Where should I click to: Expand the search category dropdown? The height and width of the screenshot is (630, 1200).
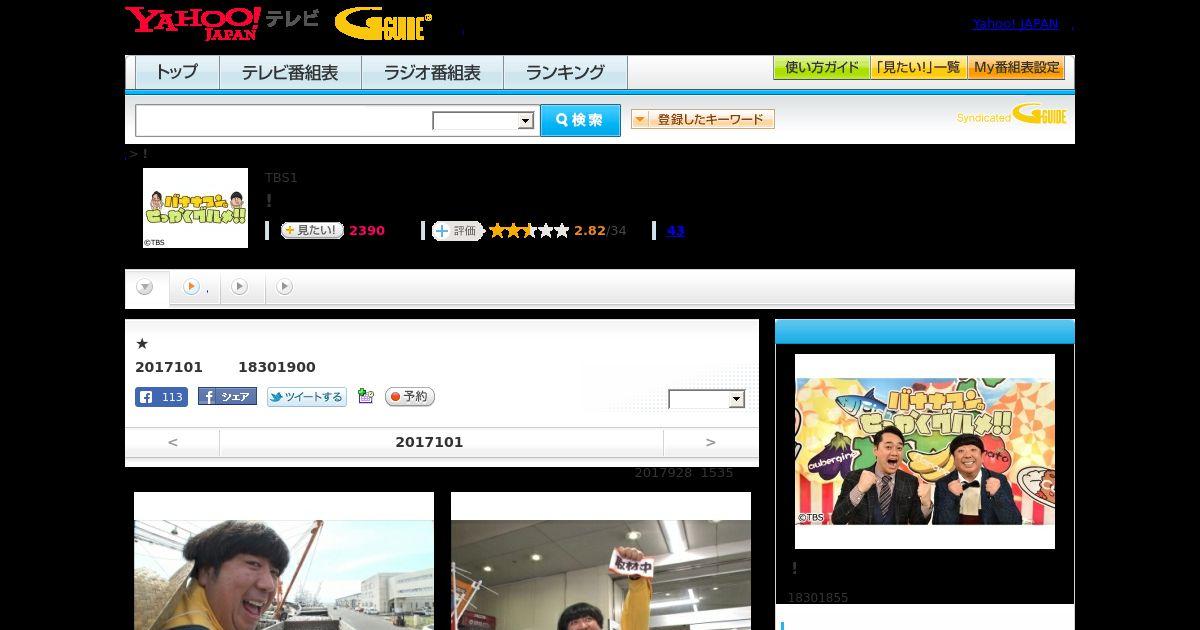(x=484, y=121)
